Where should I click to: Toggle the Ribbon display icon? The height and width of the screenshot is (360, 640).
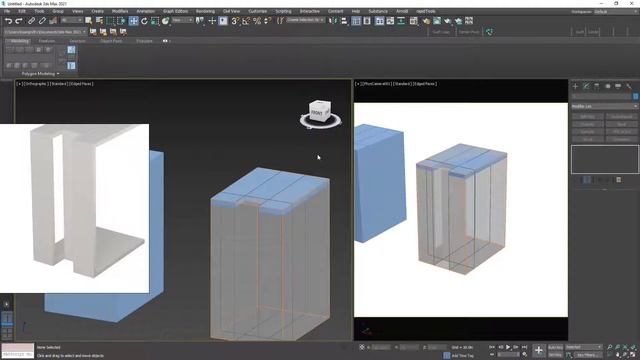(x=379, y=21)
